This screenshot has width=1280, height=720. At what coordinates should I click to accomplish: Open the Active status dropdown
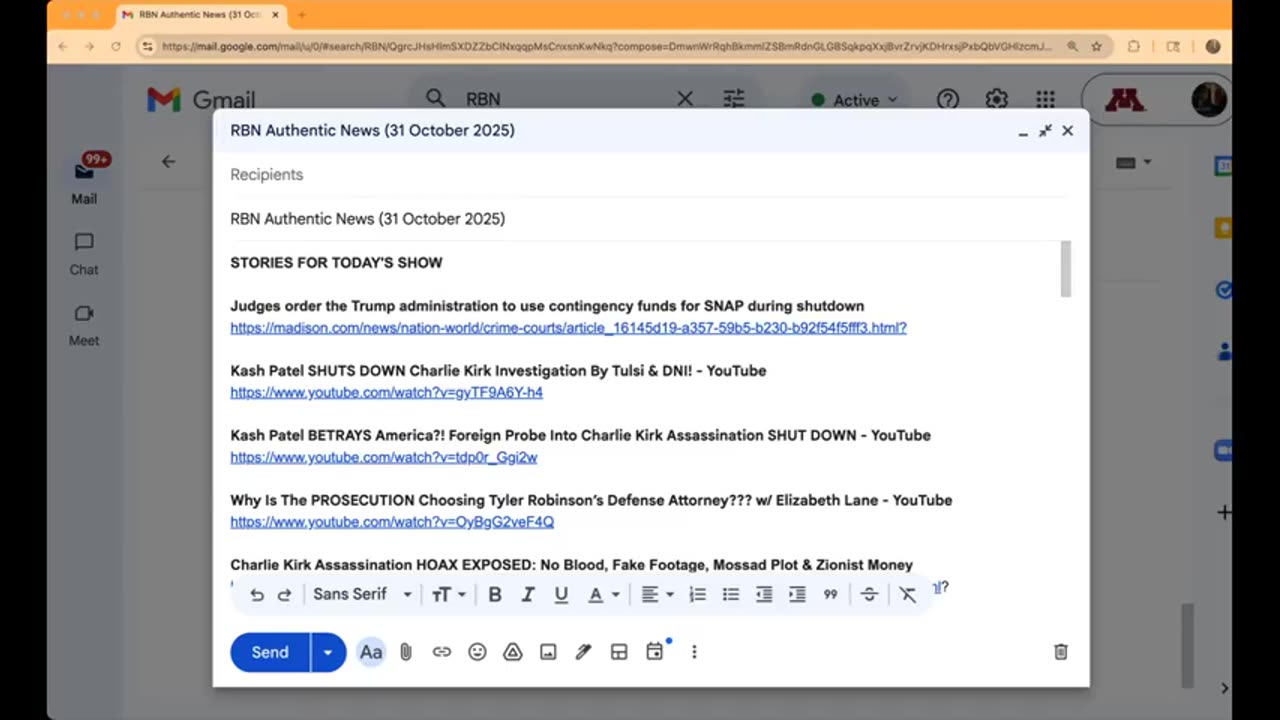pos(854,100)
